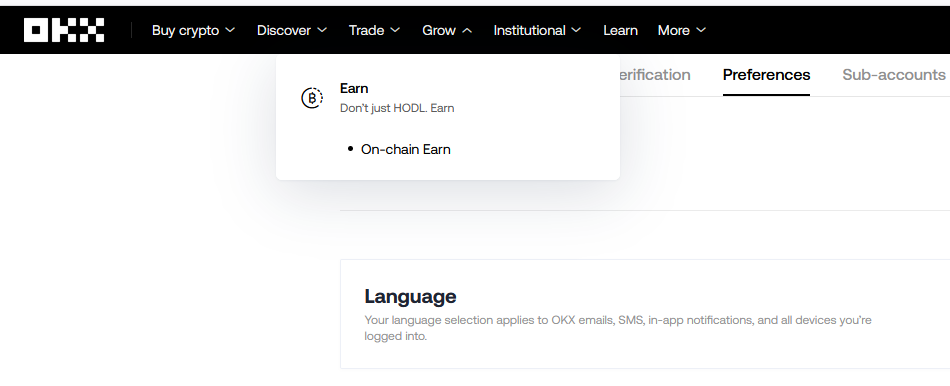Open the More menu

click(682, 30)
